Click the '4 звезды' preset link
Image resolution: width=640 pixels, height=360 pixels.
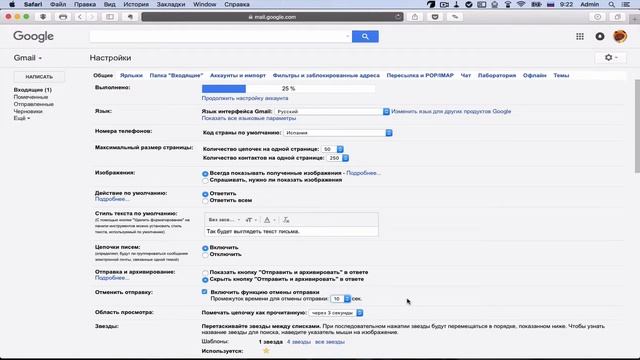[299, 342]
